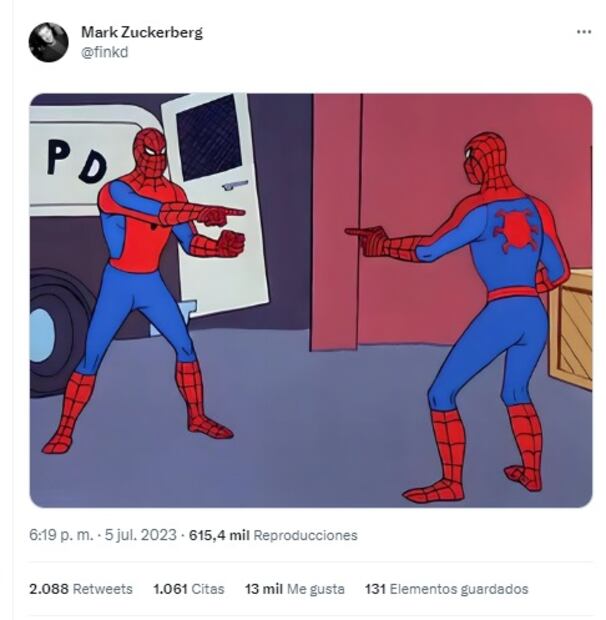The height and width of the screenshot is (620, 606).
Task: Click the 5 jul. 2023 date
Action: (x=140, y=535)
